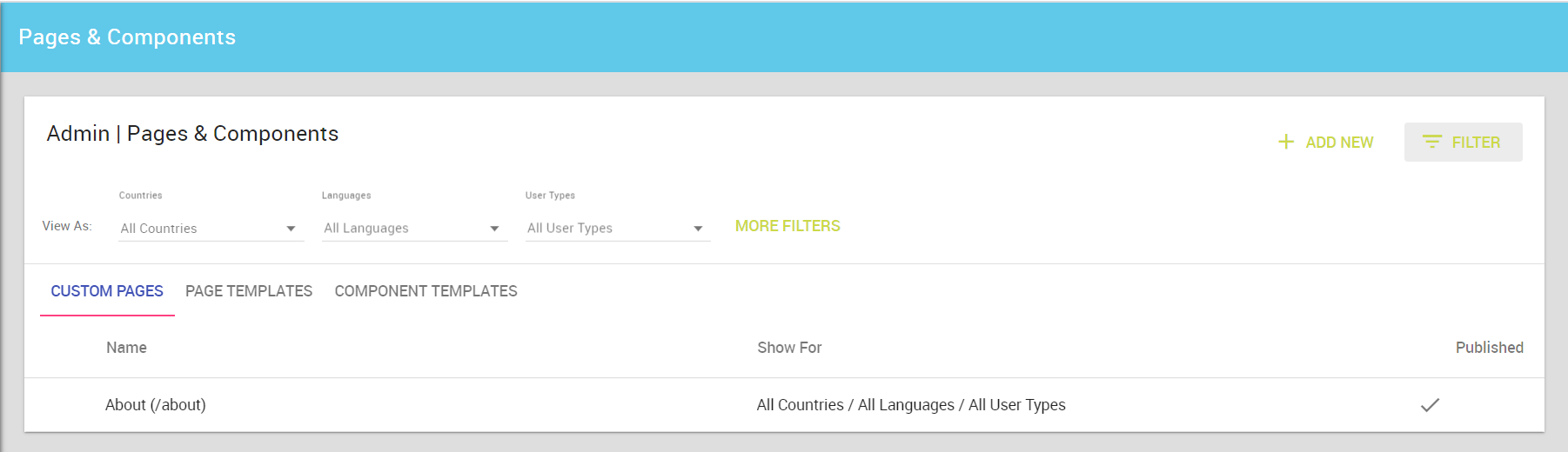1568x452 pixels.
Task: Select the All Countries field
Action: pyautogui.click(x=211, y=228)
